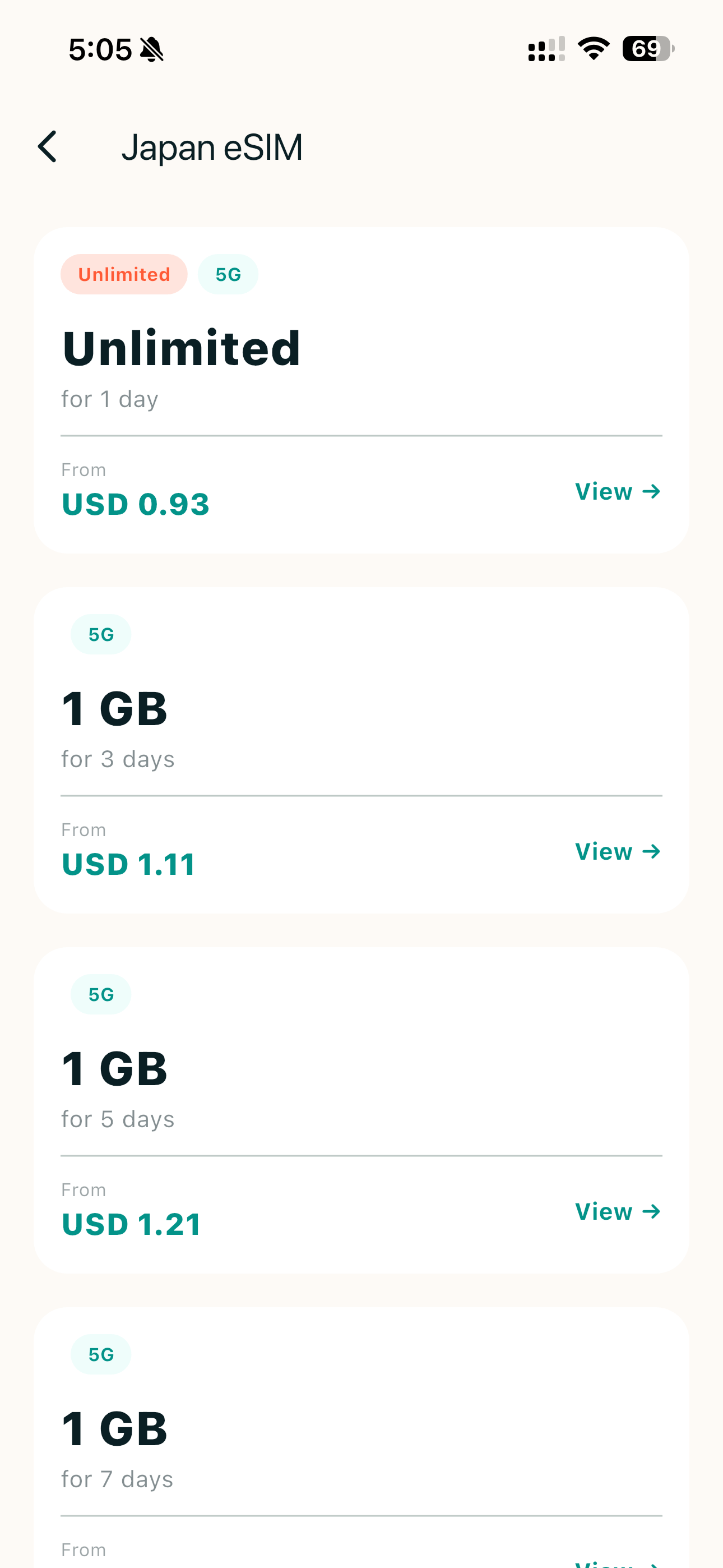
Task: View the 1 GB for 5 days plan
Action: coord(618,1211)
